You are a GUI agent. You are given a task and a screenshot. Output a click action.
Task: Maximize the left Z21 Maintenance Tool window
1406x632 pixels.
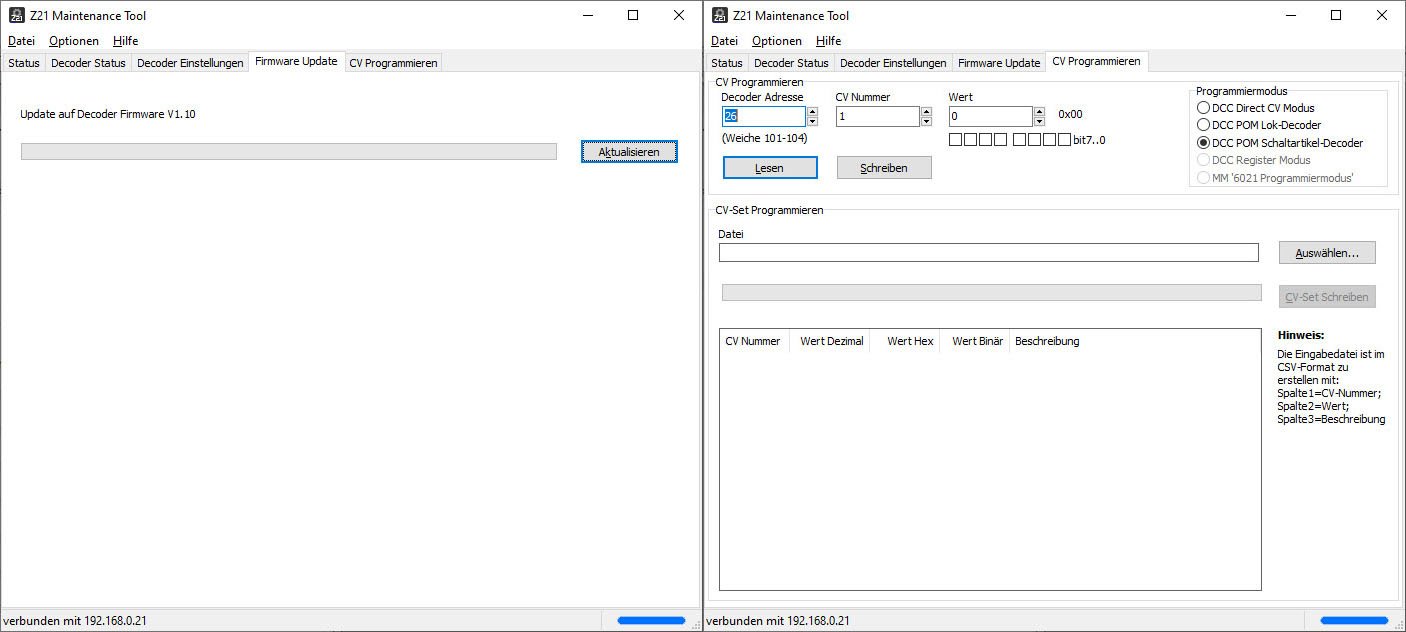pos(633,15)
